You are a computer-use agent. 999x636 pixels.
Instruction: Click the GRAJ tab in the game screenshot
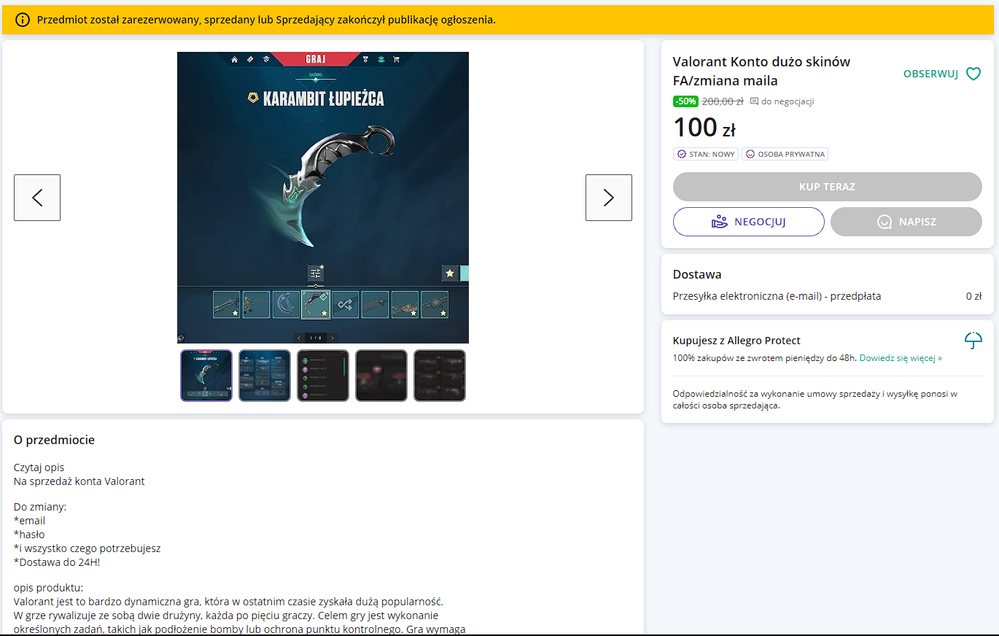[x=315, y=59]
